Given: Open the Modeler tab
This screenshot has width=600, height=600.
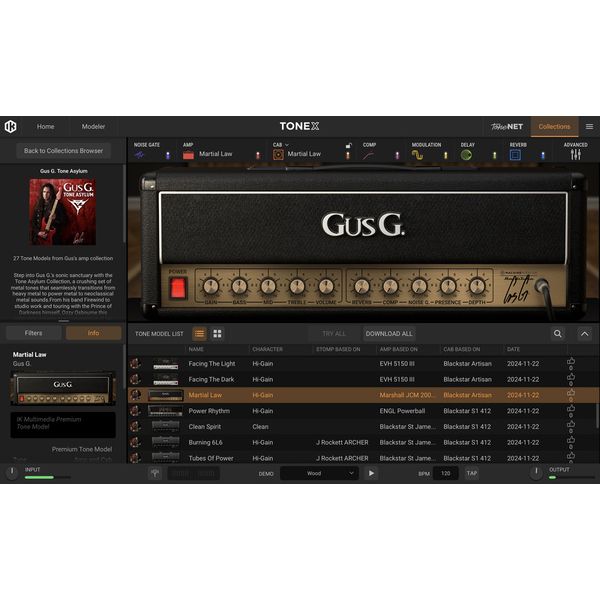Looking at the screenshot, I should point(93,127).
